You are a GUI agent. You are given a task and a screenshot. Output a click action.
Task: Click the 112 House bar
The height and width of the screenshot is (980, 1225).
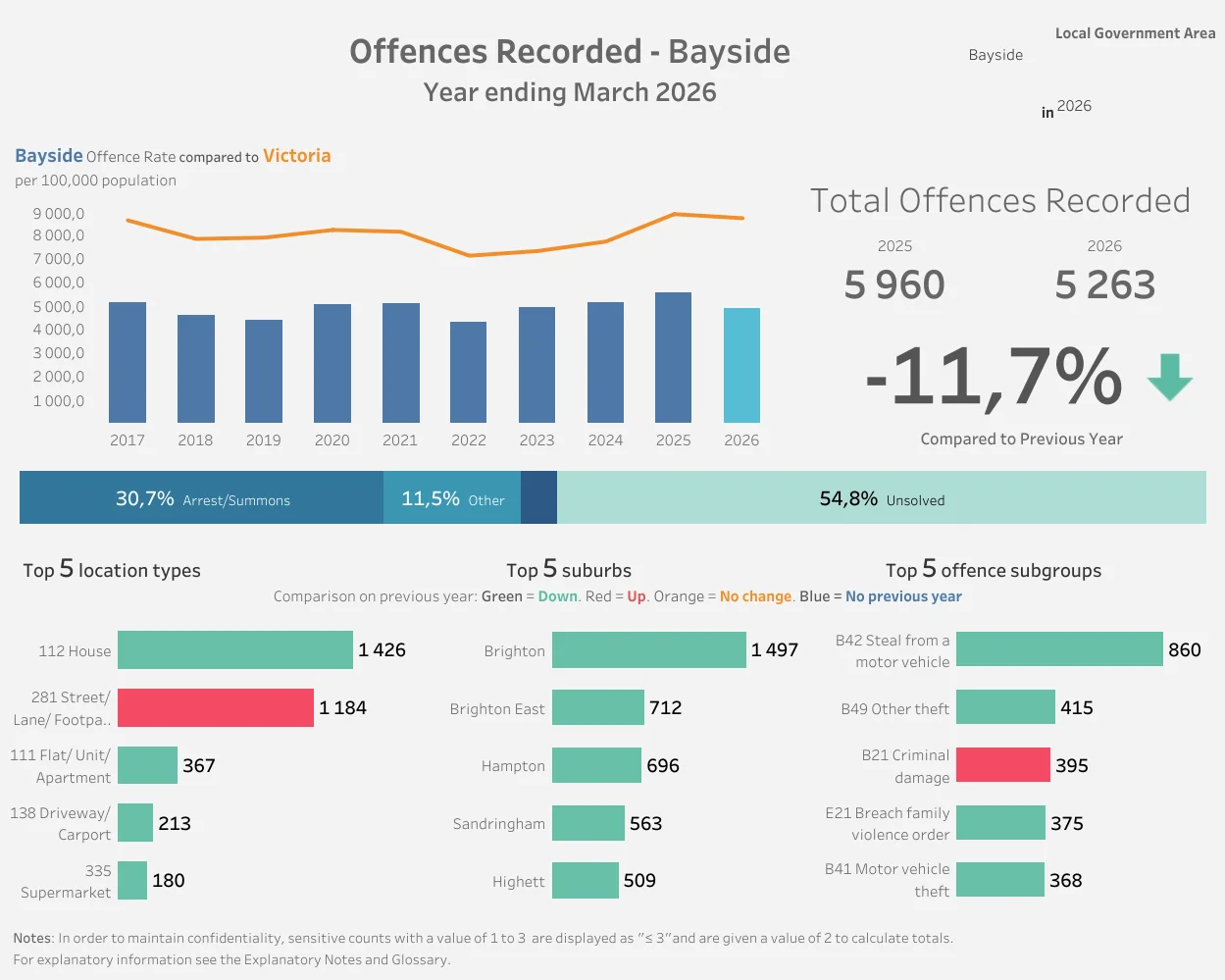pos(235,650)
